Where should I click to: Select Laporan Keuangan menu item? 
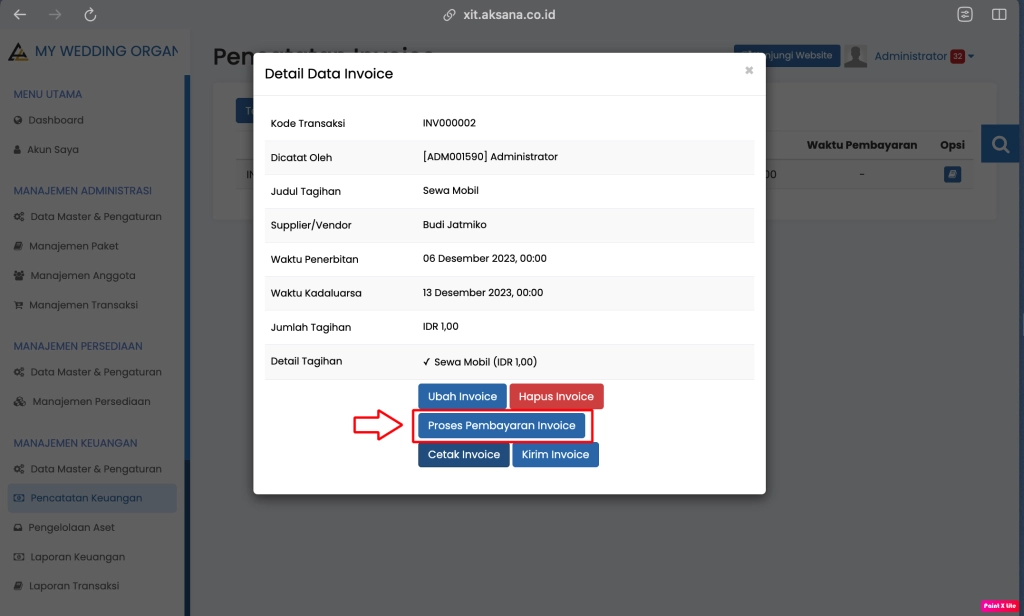pyautogui.click(x=76, y=557)
